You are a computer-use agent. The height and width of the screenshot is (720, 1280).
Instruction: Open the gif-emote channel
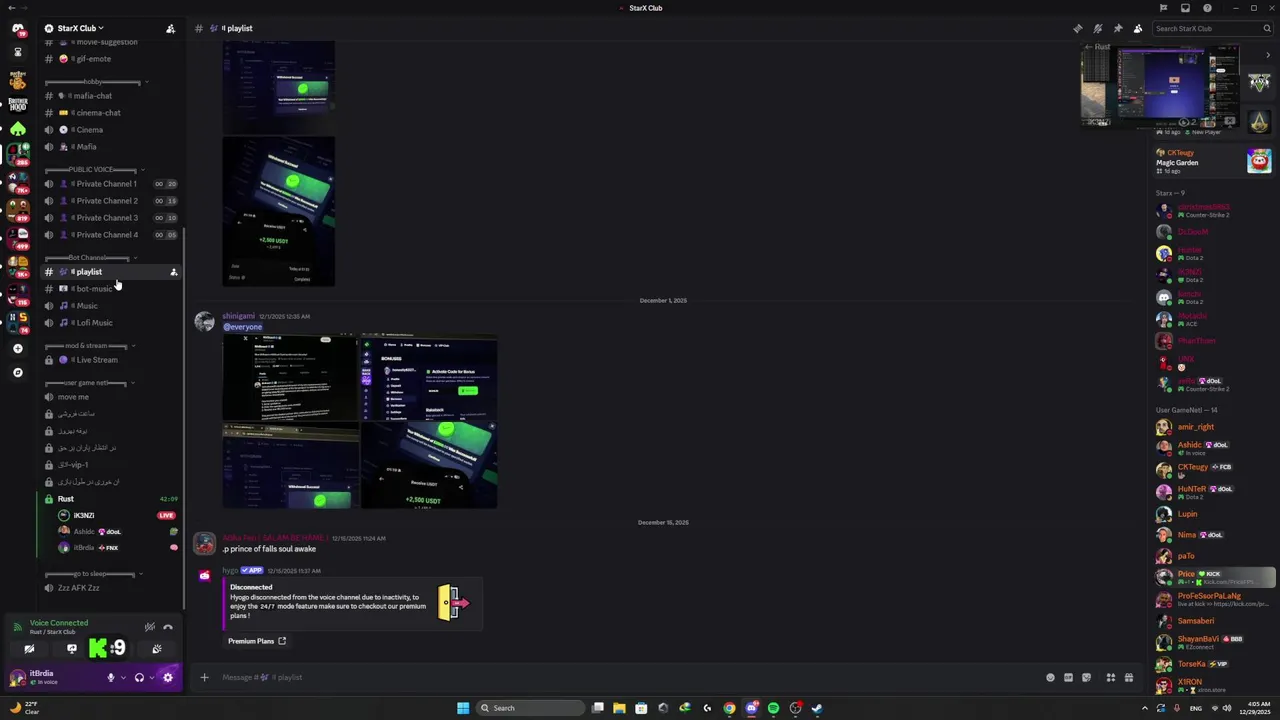pyautogui.click(x=110, y=59)
